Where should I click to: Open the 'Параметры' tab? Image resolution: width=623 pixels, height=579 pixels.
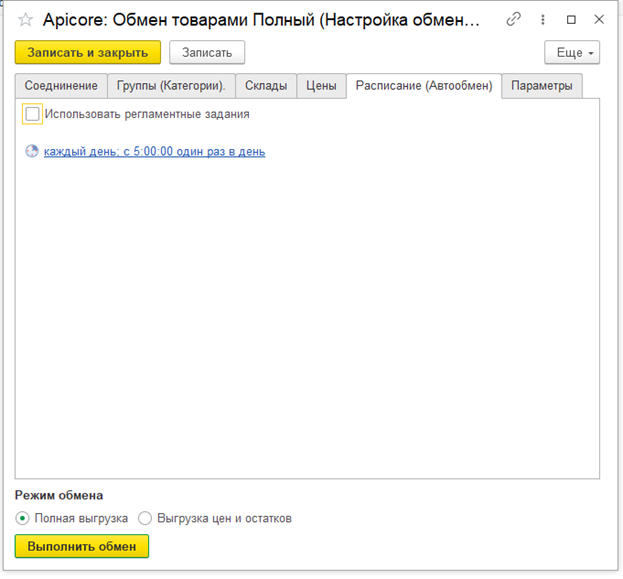coord(542,86)
